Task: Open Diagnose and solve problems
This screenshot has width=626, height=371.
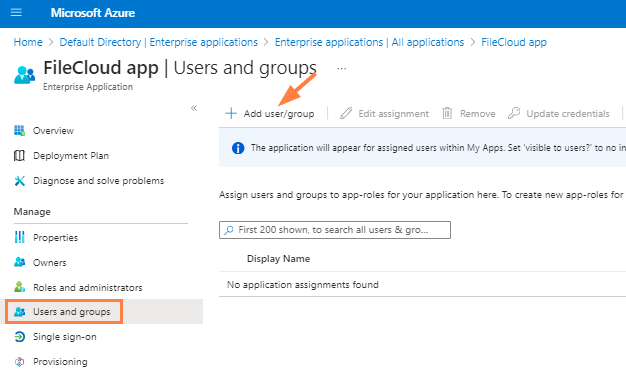Action: tap(98, 181)
